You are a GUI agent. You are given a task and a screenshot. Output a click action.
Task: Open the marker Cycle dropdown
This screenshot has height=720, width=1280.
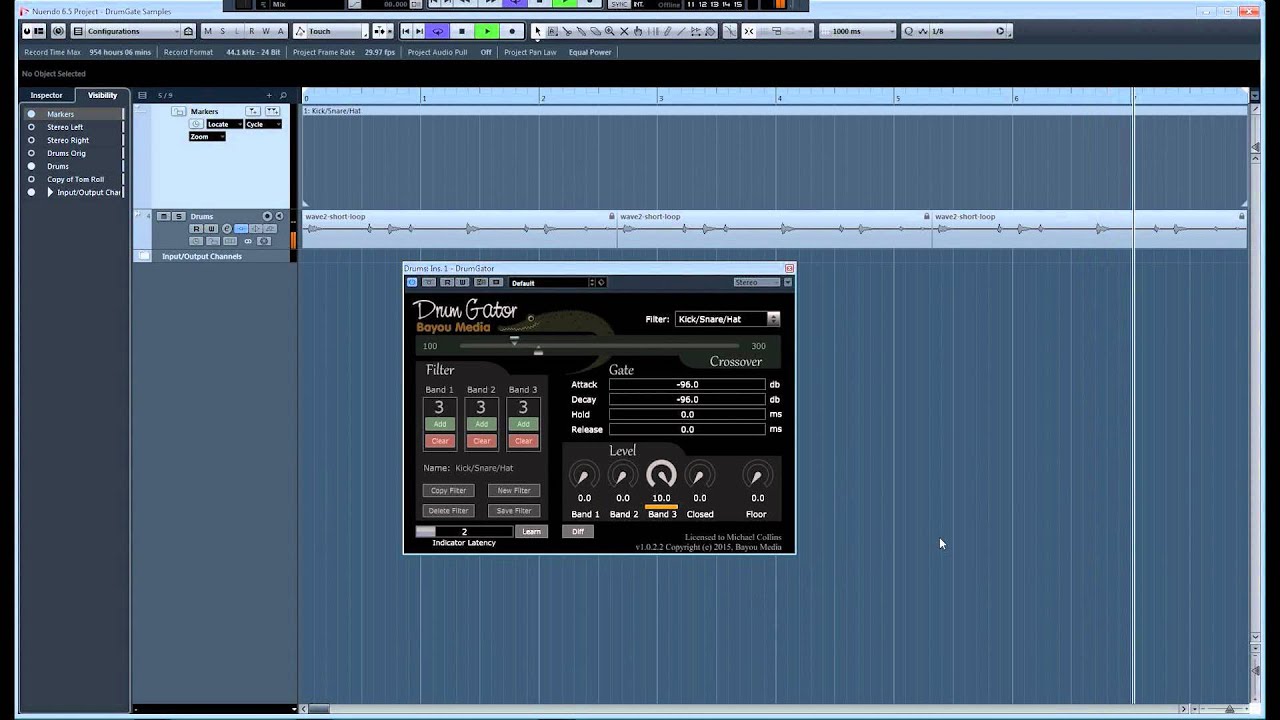[263, 124]
